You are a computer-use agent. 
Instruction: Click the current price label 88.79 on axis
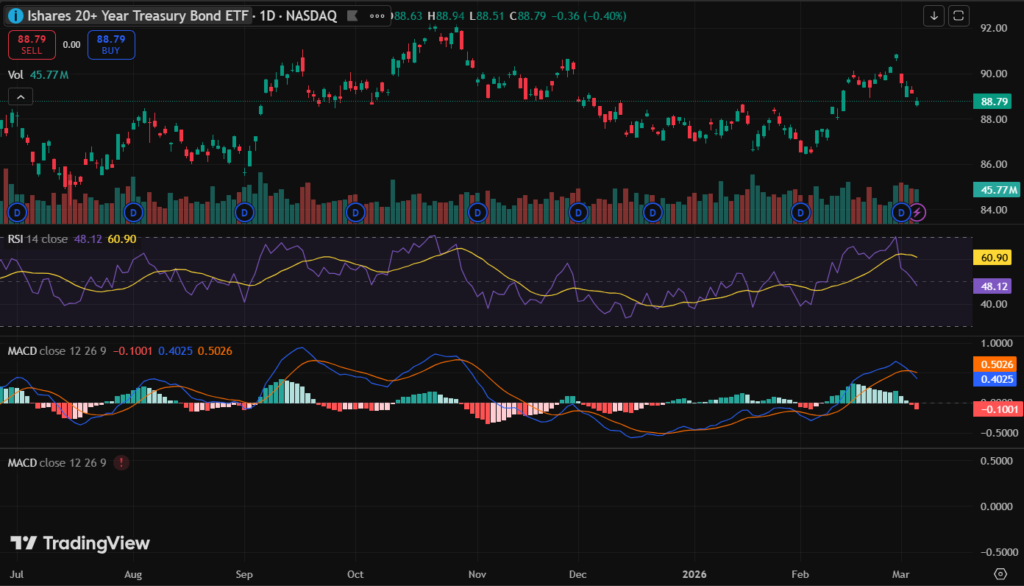coord(993,101)
